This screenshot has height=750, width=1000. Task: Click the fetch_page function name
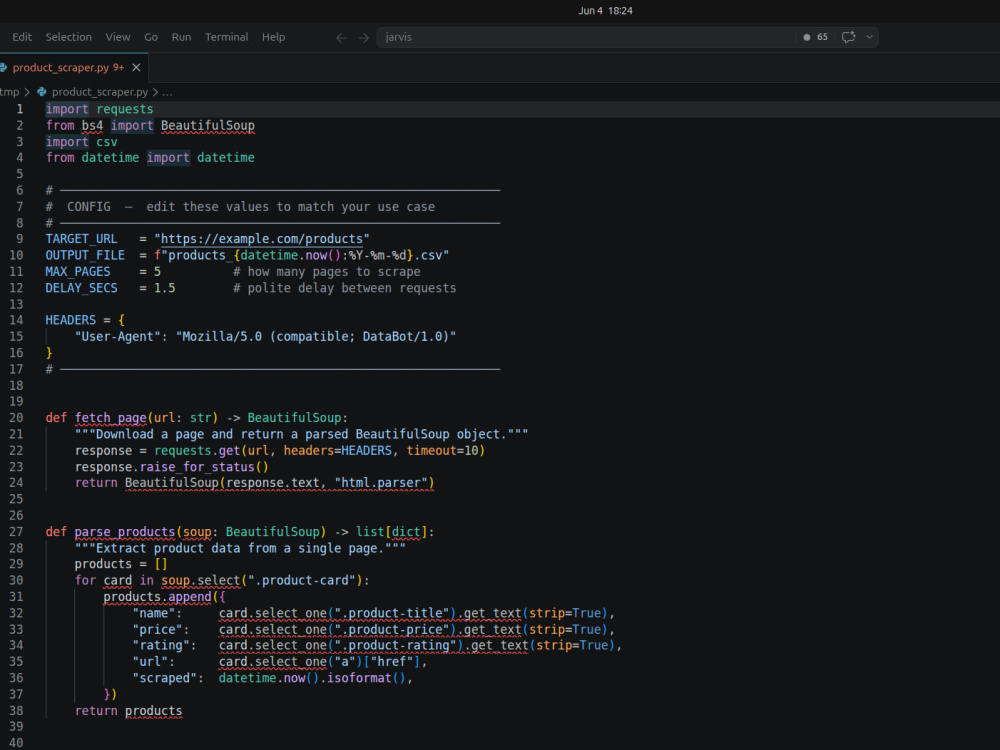point(110,418)
